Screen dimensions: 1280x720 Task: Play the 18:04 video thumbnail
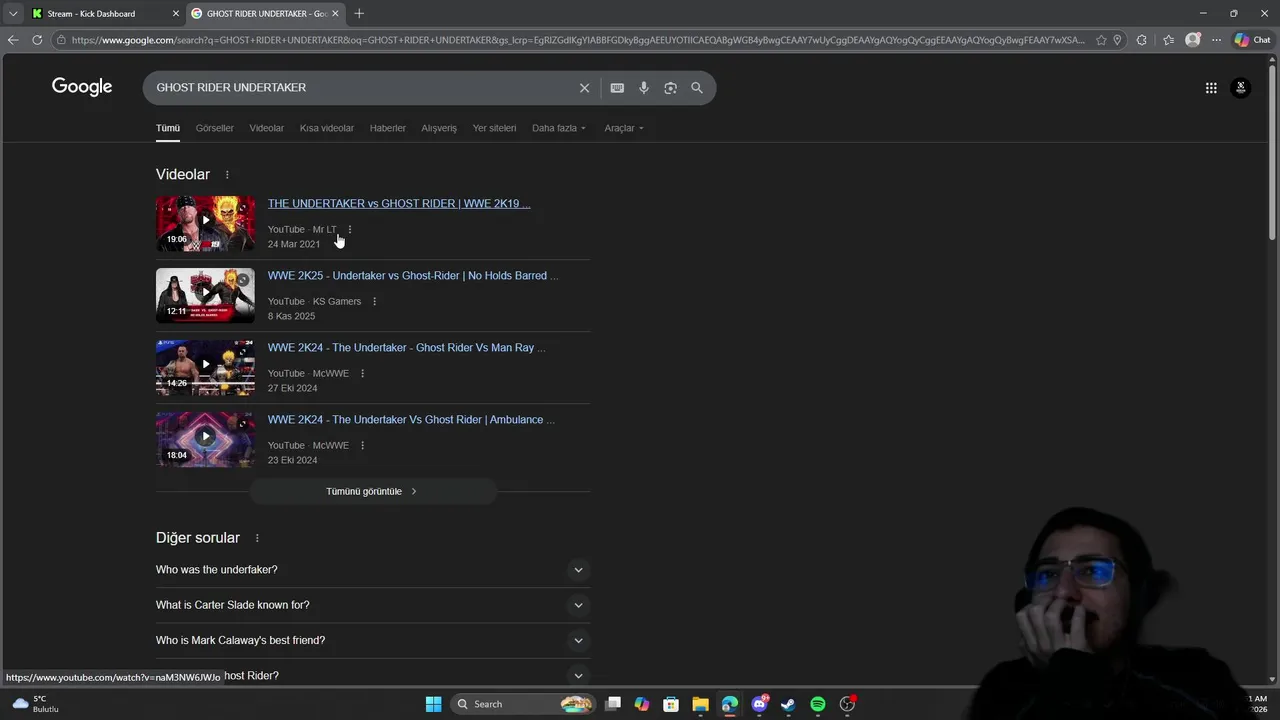[205, 439]
